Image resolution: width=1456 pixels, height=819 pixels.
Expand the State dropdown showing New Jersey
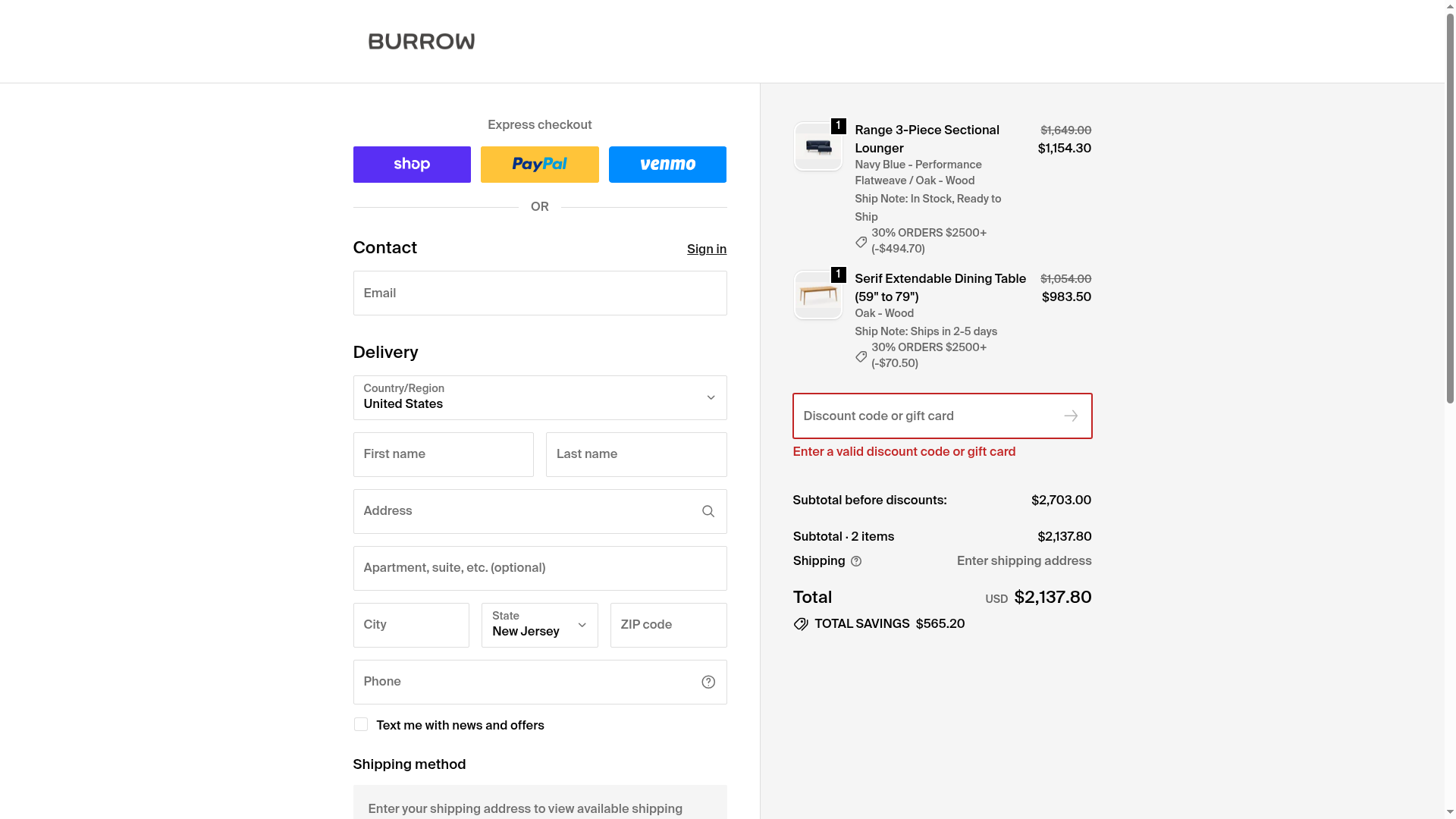539,626
